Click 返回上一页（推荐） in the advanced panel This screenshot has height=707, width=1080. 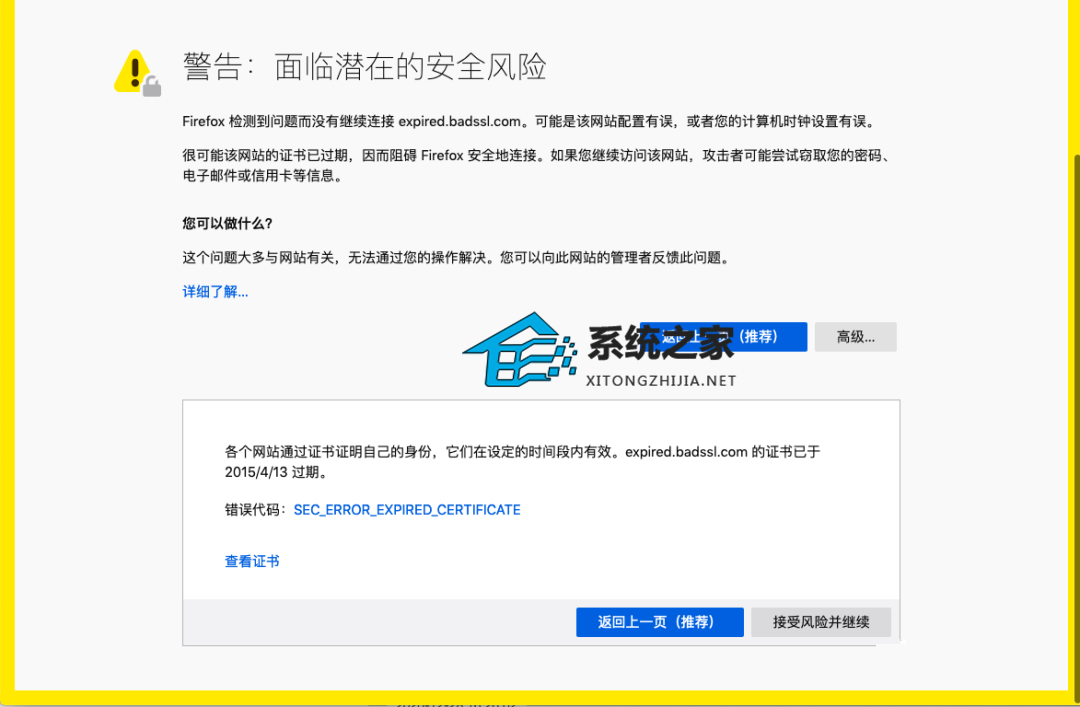coord(660,622)
